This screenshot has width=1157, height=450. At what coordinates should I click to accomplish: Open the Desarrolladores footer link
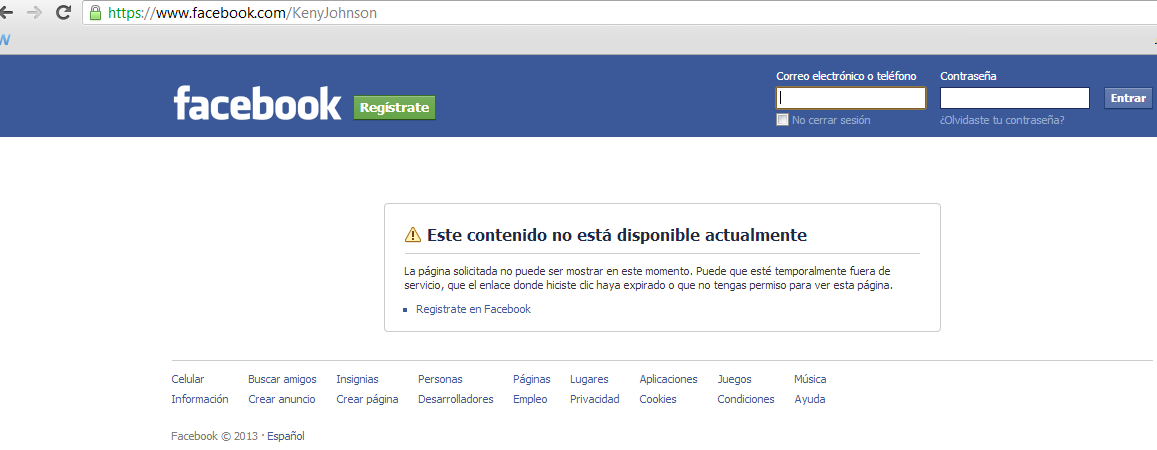pos(455,399)
